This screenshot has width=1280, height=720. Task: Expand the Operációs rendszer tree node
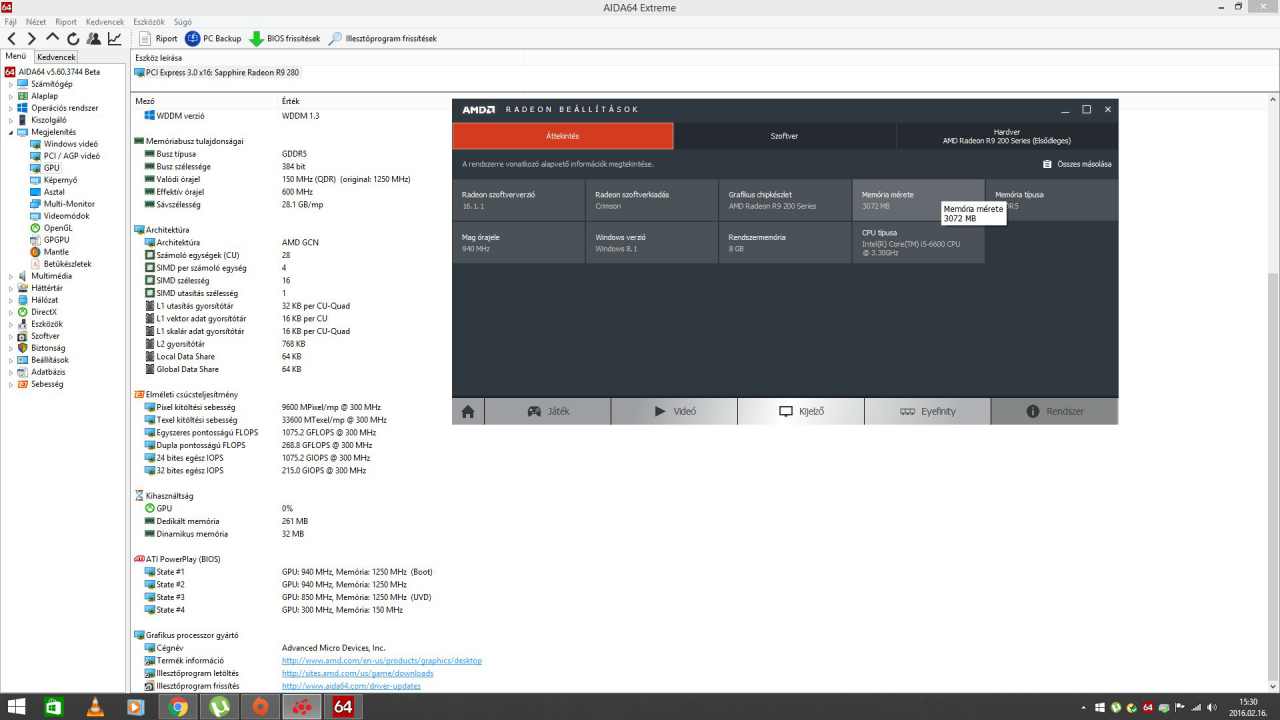click(x=11, y=108)
